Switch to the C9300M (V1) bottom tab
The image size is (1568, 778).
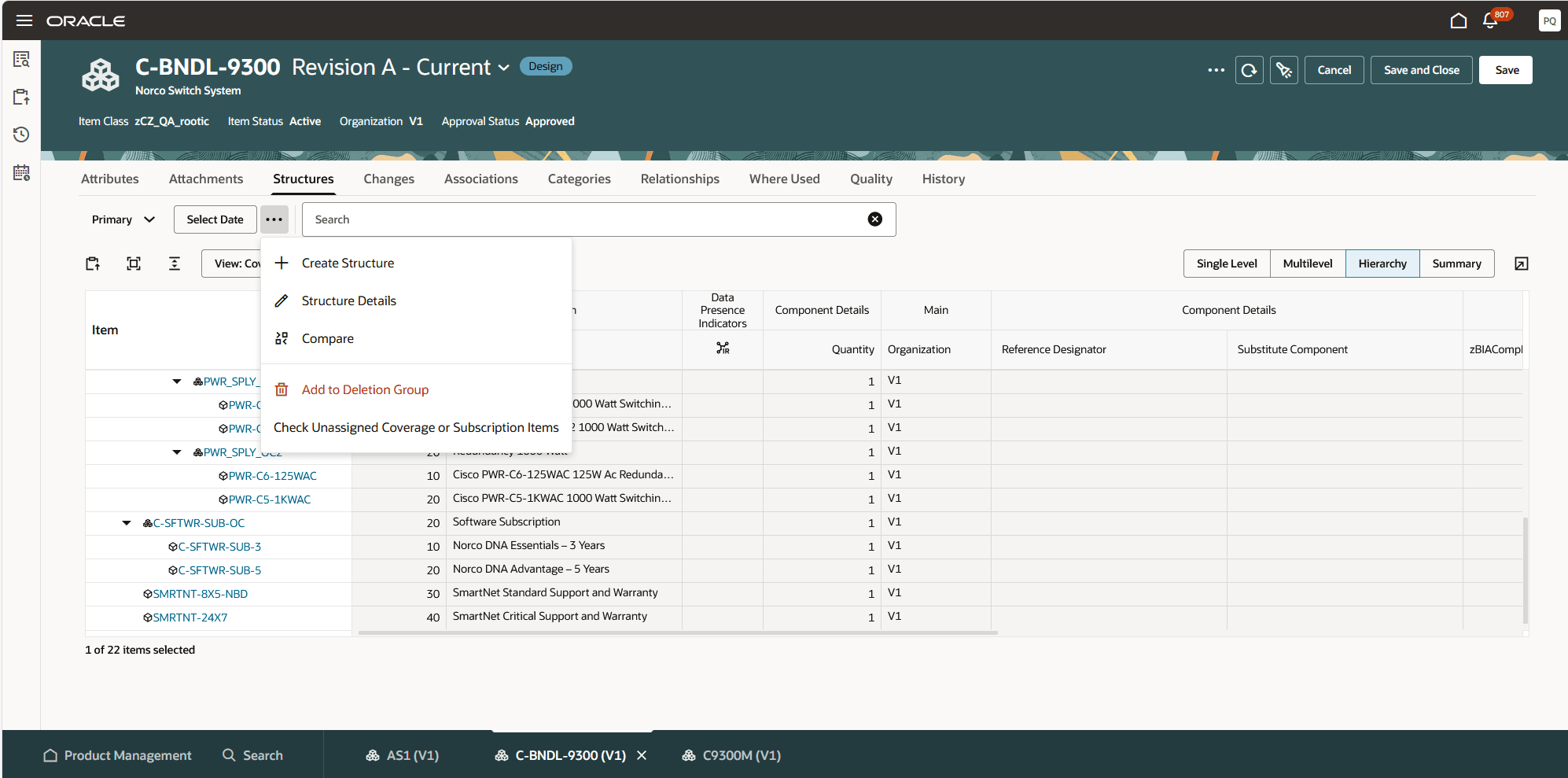[731, 755]
